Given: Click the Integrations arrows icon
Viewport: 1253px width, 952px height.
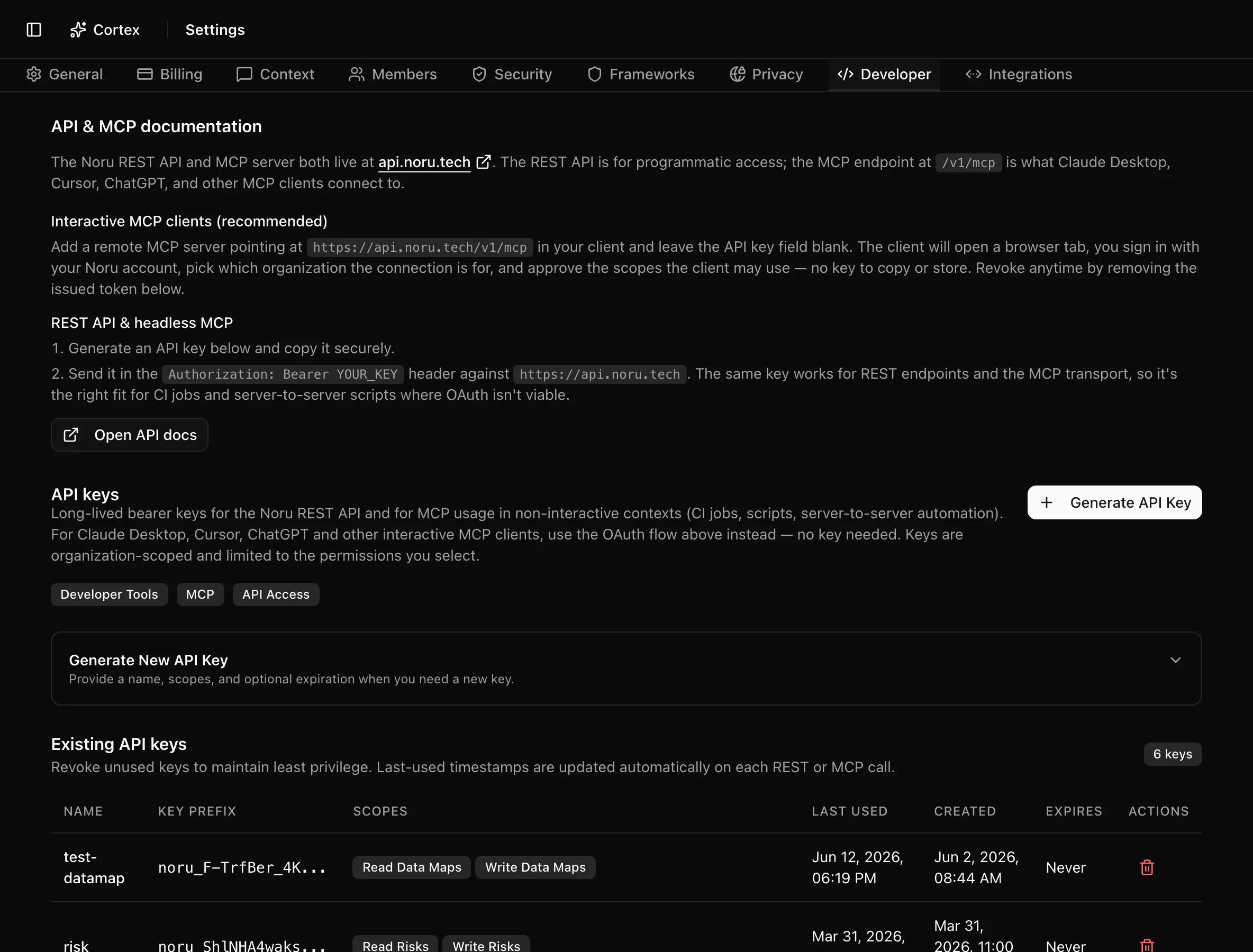Looking at the screenshot, I should [x=974, y=74].
